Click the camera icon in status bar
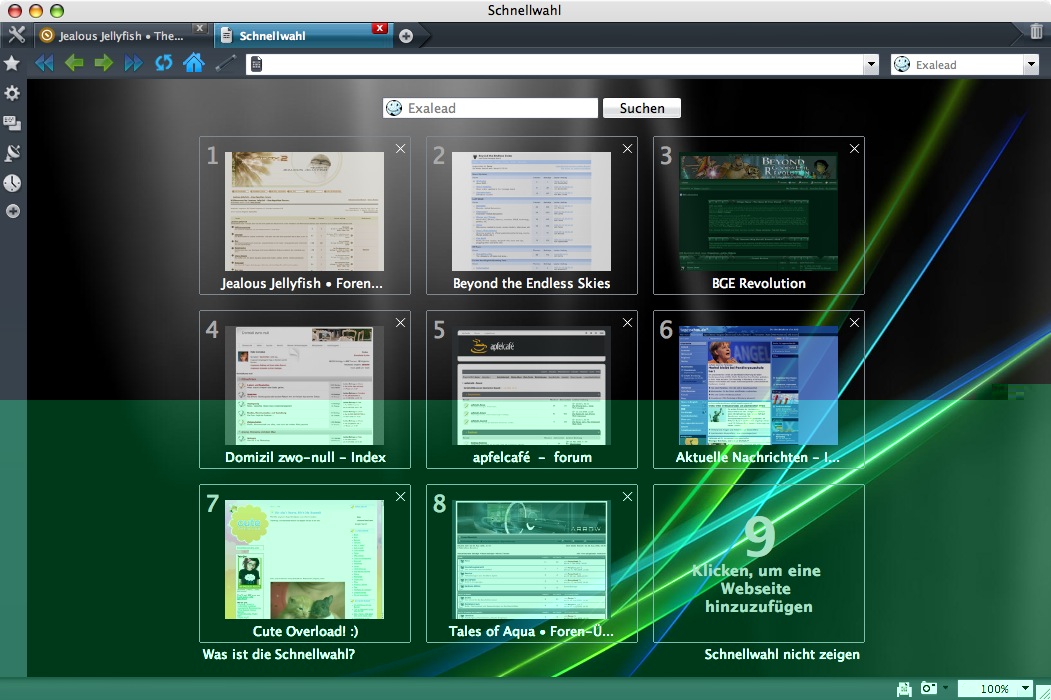 929,688
